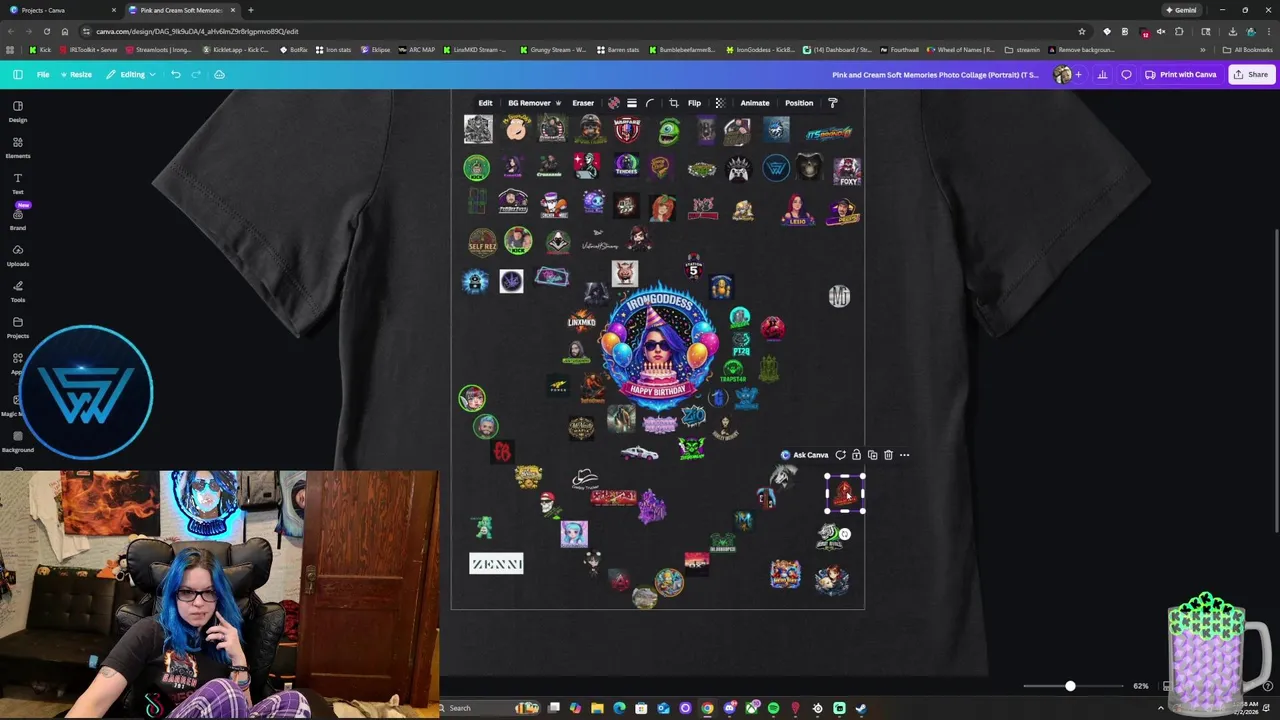Select the Pink and Cream Soft Memories tab

pyautogui.click(x=181, y=10)
